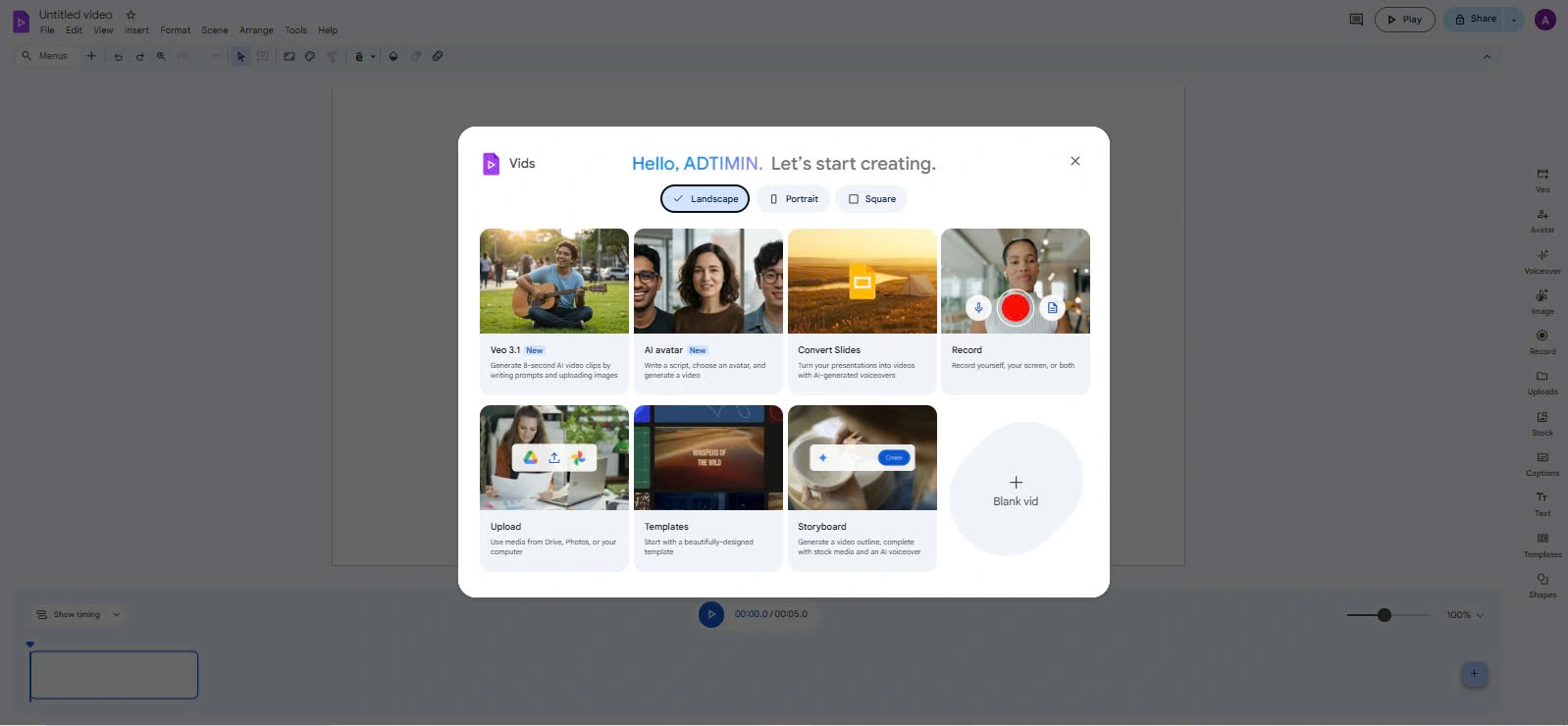
Task: Expand the Show timing dropdown arrow
Action: pos(116,615)
